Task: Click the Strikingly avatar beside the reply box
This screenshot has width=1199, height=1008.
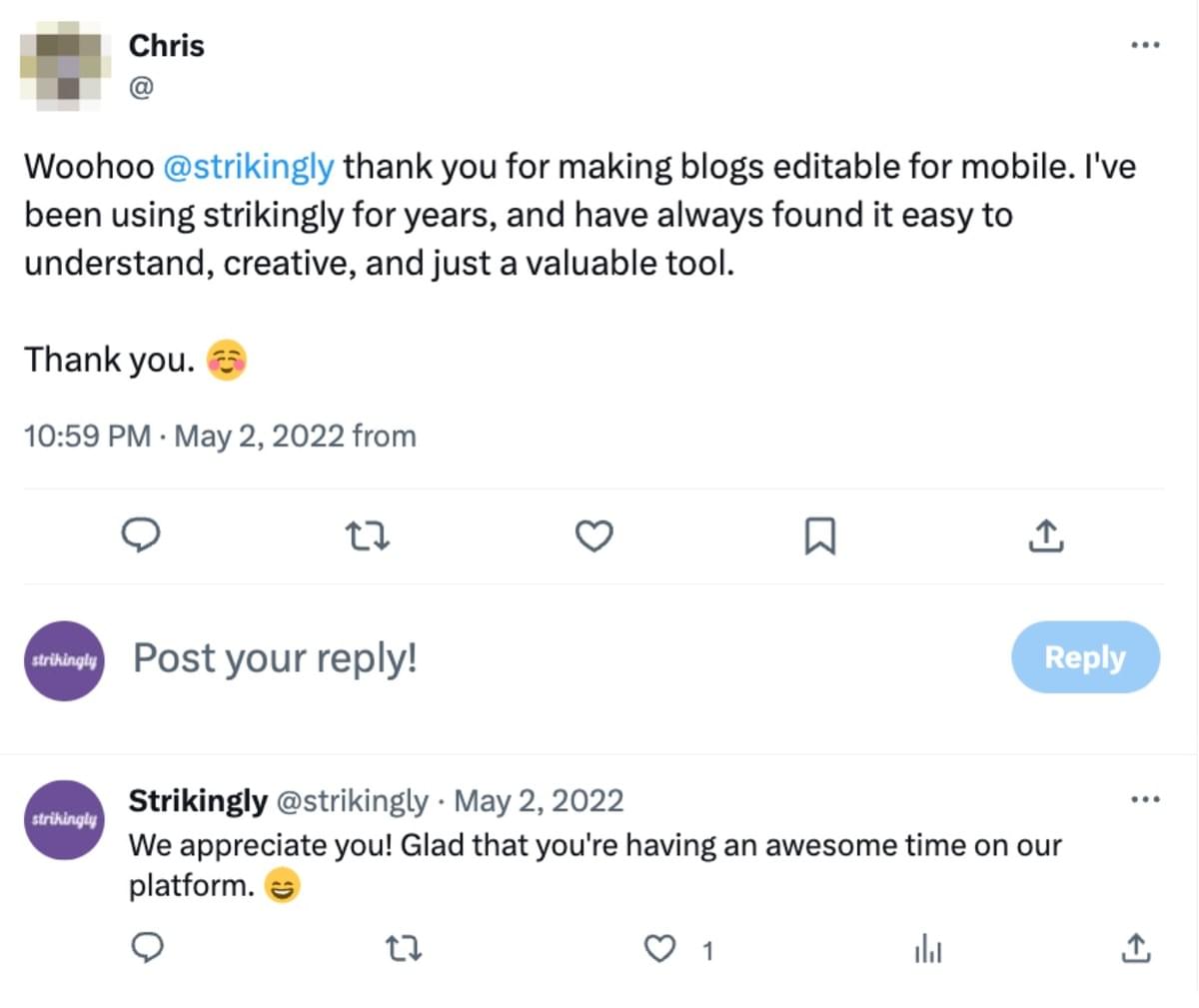Action: tap(64, 660)
